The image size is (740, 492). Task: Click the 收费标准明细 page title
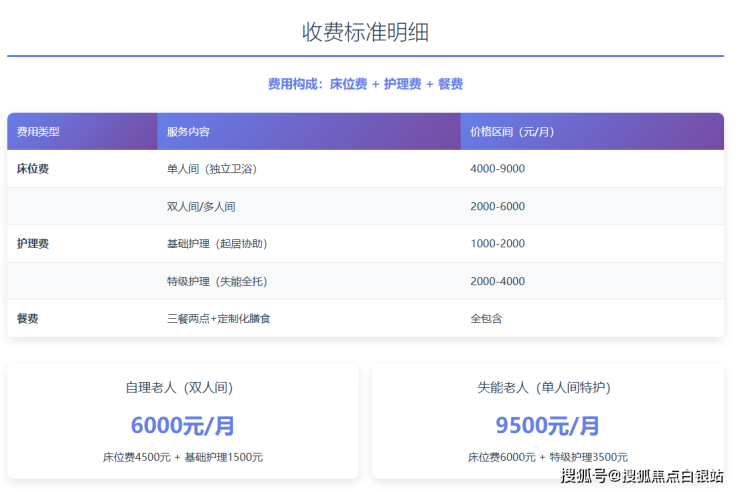click(x=365, y=32)
